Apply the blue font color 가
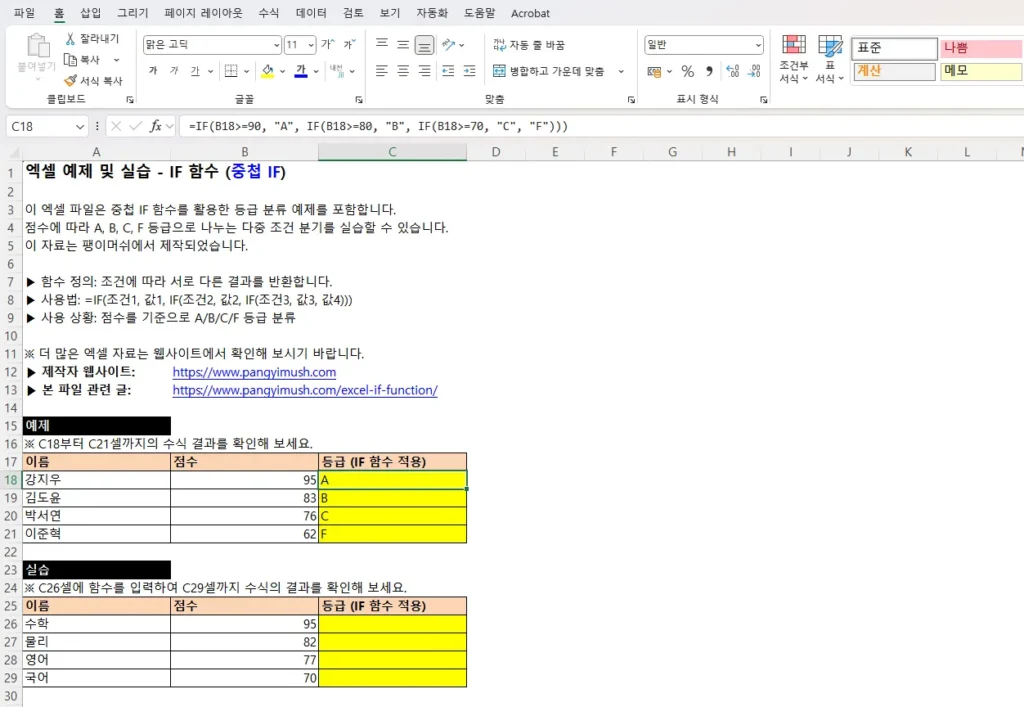 pos(301,71)
